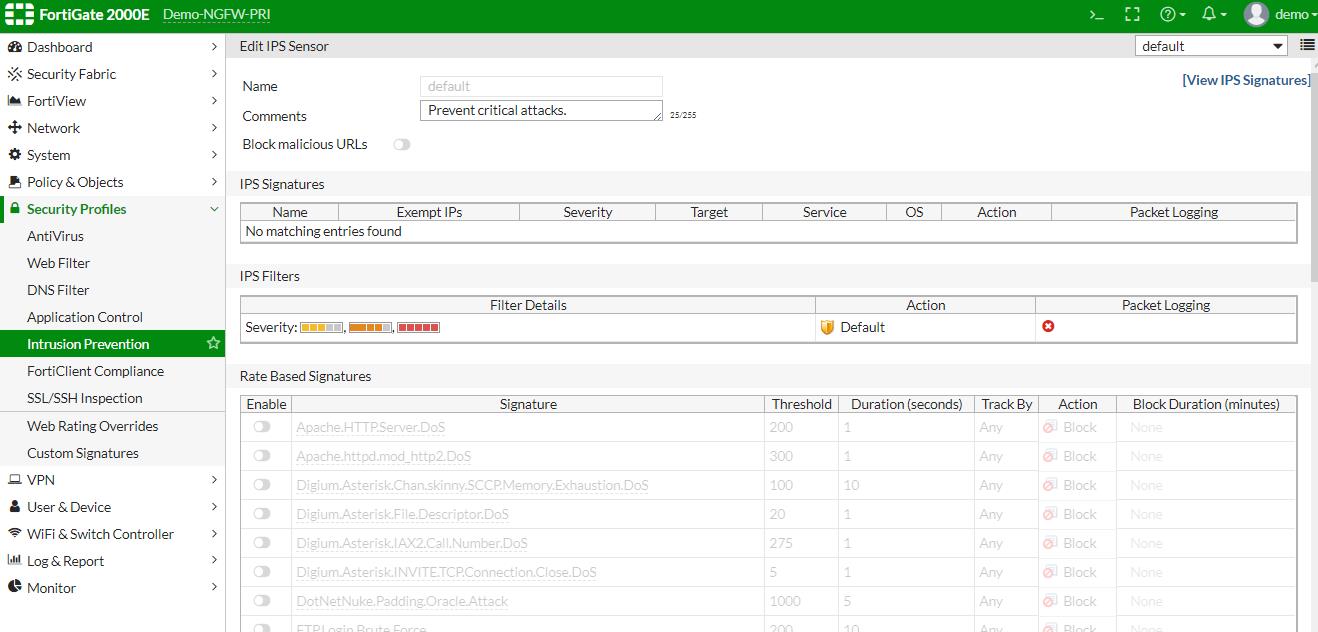Click the critical severity red bar

(418, 327)
